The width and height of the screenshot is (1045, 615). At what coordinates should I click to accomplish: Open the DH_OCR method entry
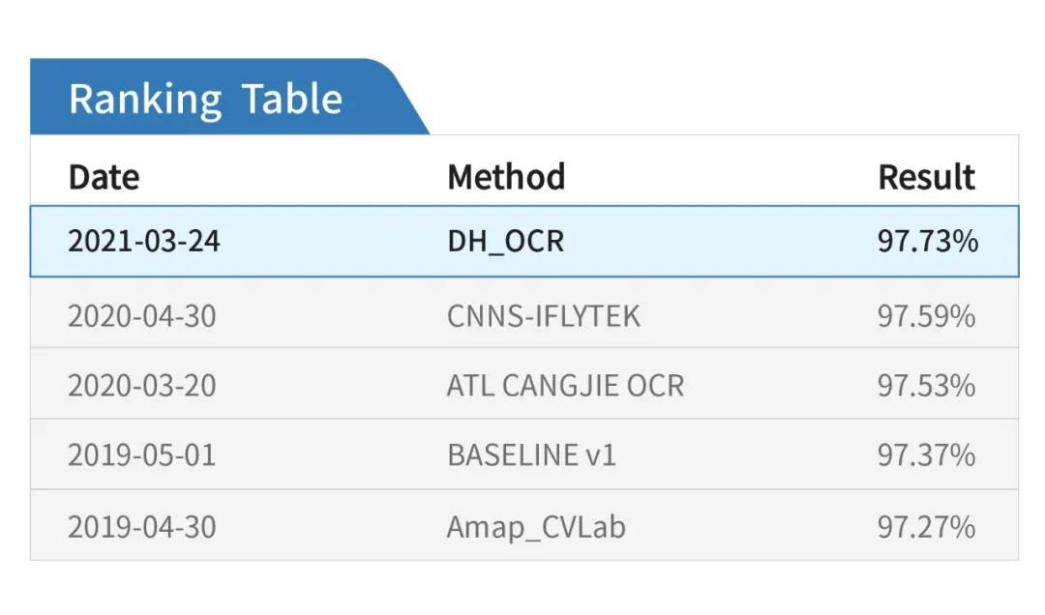point(505,241)
